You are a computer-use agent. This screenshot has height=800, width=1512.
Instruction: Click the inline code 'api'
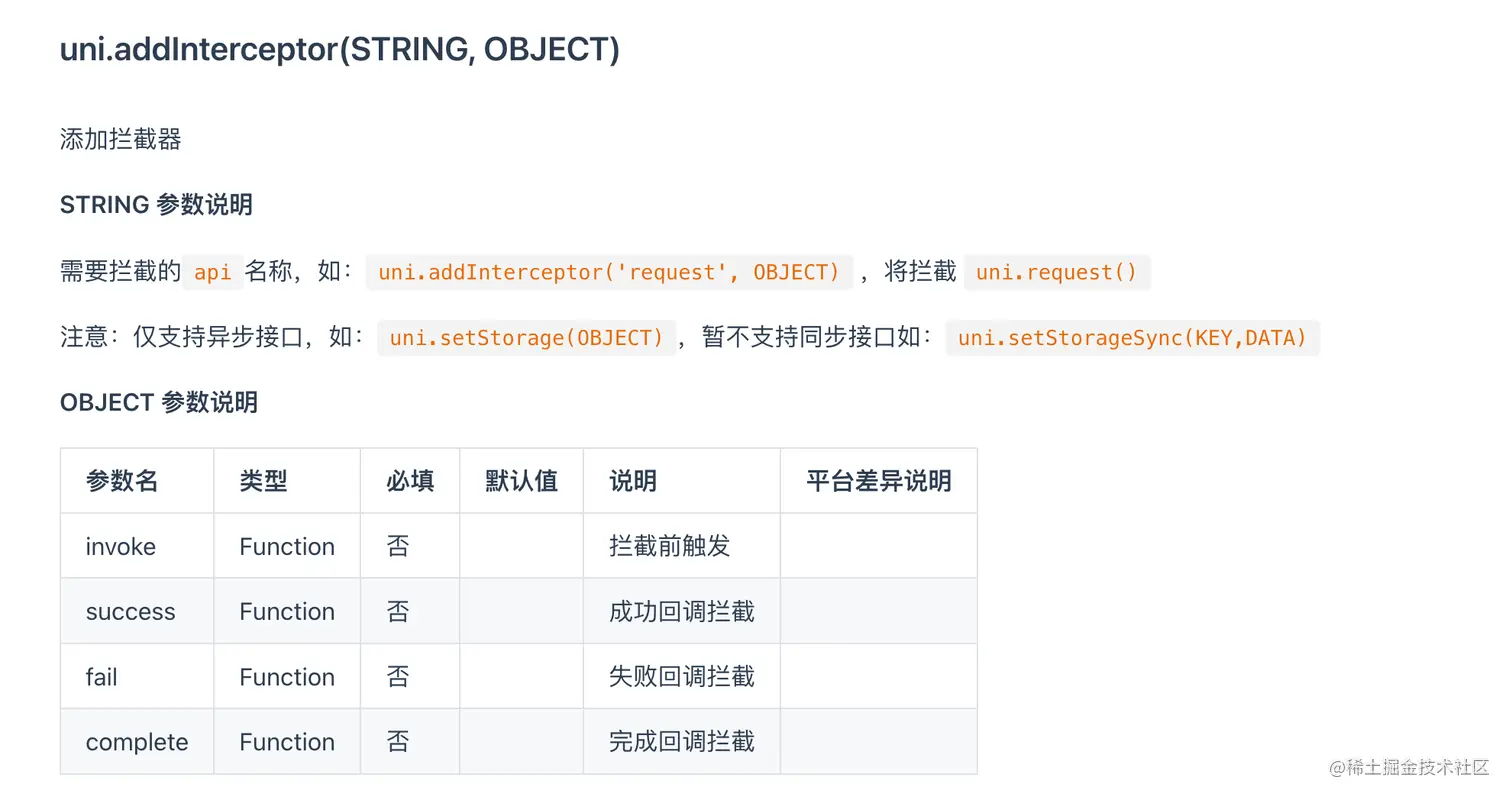coord(213,272)
